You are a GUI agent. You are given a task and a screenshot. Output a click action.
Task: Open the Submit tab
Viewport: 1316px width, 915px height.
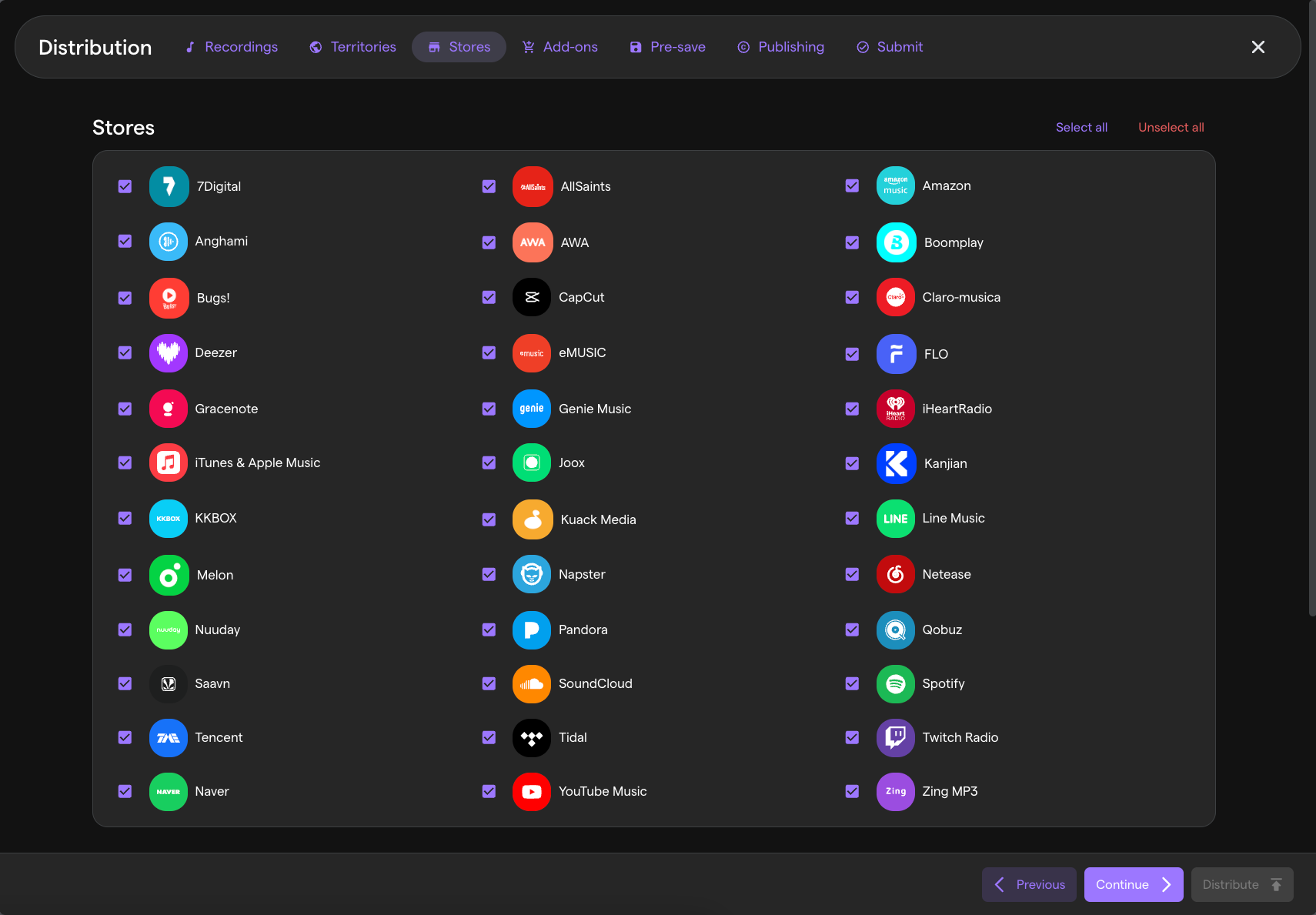tap(890, 47)
